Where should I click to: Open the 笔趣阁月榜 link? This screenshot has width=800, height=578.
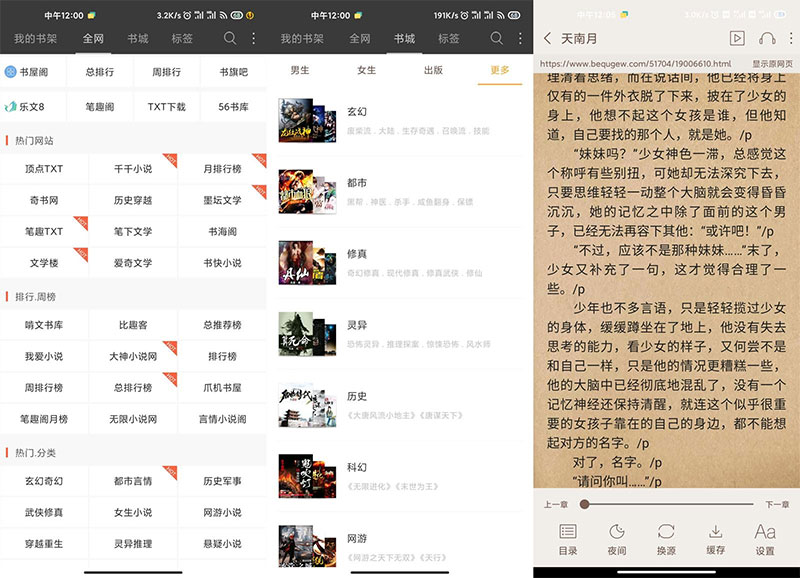[x=44, y=419]
